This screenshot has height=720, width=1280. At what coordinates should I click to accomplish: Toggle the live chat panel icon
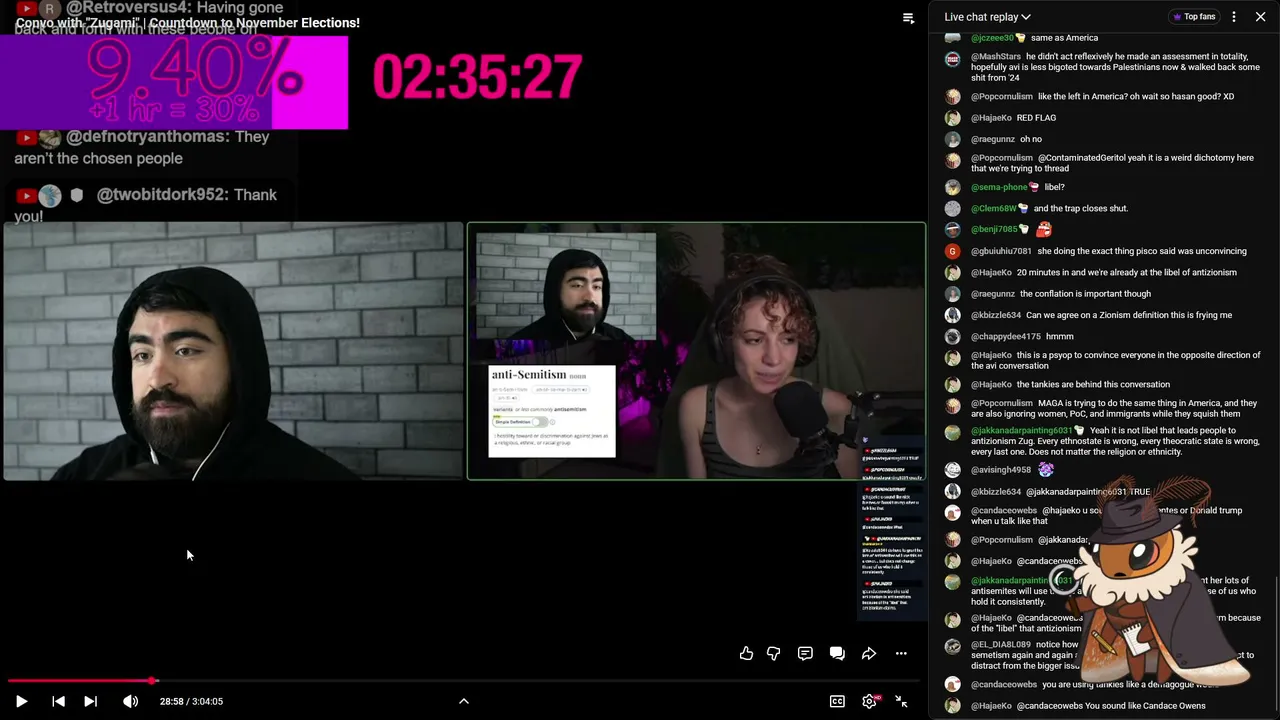click(837, 653)
